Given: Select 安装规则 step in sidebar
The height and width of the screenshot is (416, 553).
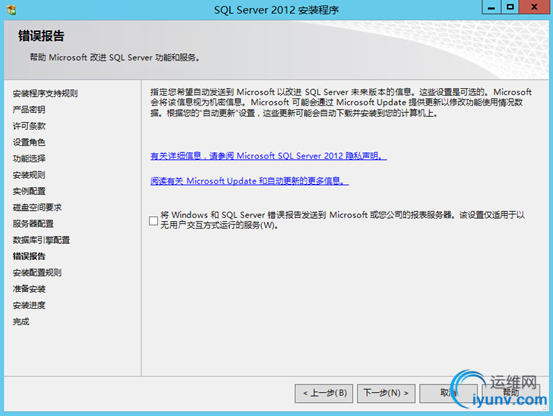Looking at the screenshot, I should point(29,175).
